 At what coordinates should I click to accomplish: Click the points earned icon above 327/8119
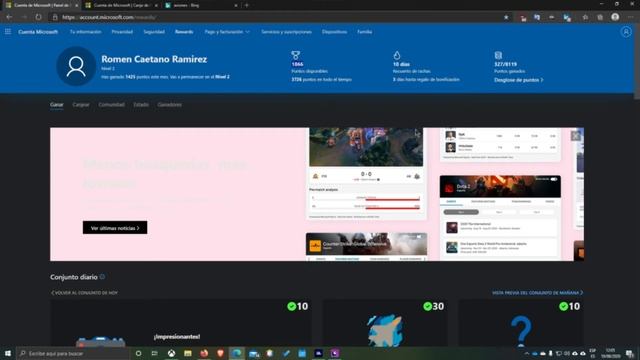tap(498, 55)
